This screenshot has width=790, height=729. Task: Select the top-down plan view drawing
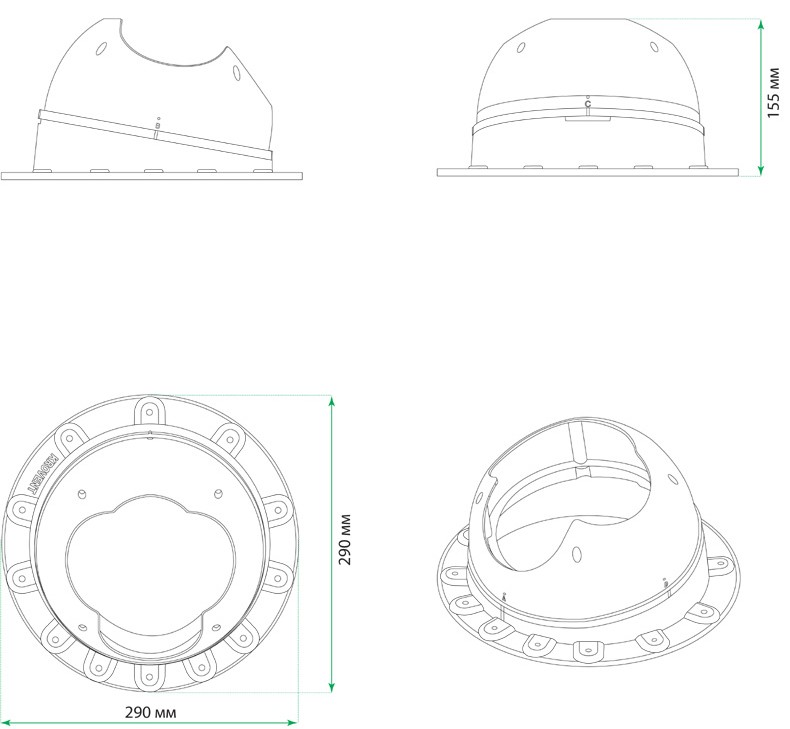click(150, 545)
